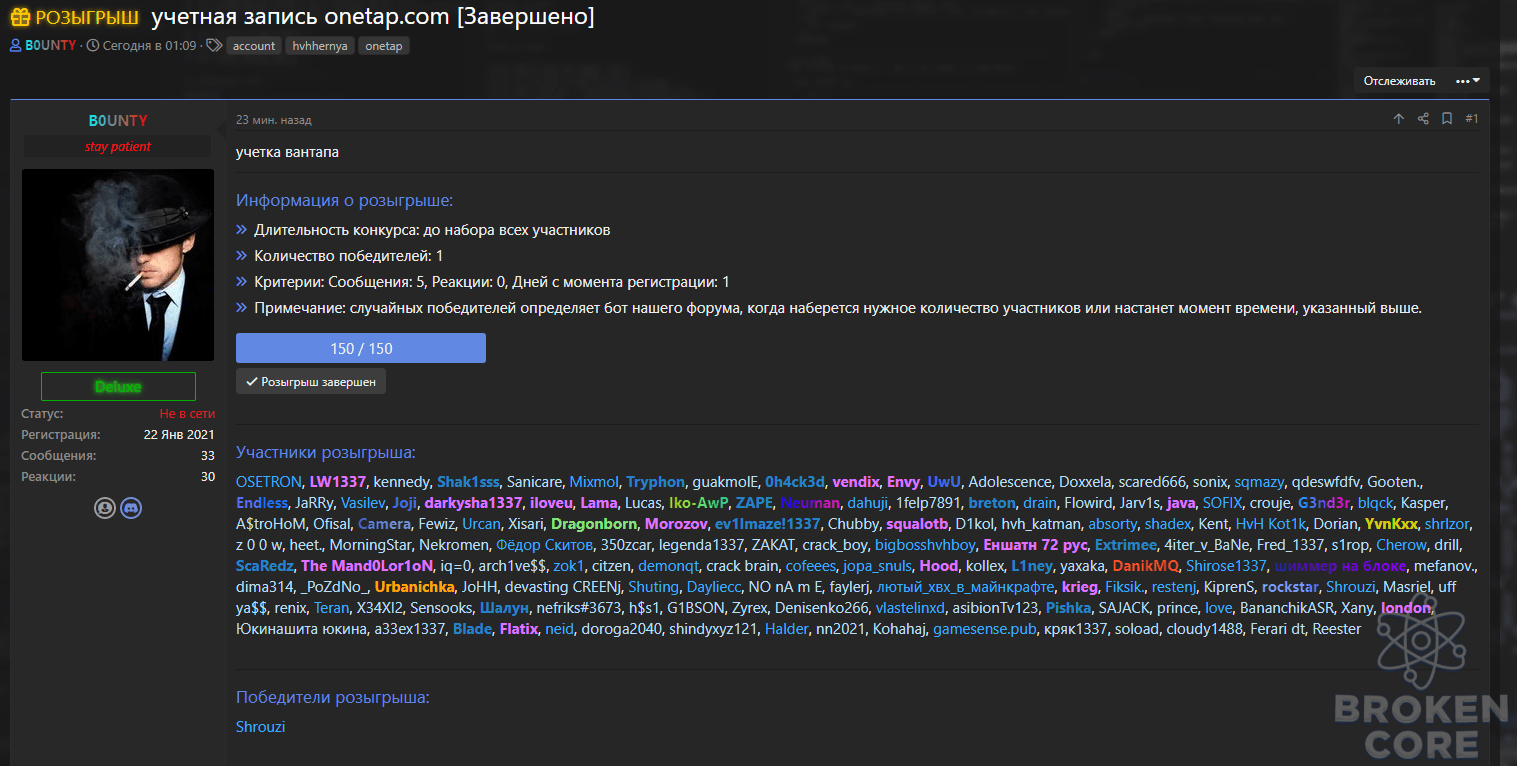
Task: Open participant Dragonborn's profile
Action: [594, 523]
